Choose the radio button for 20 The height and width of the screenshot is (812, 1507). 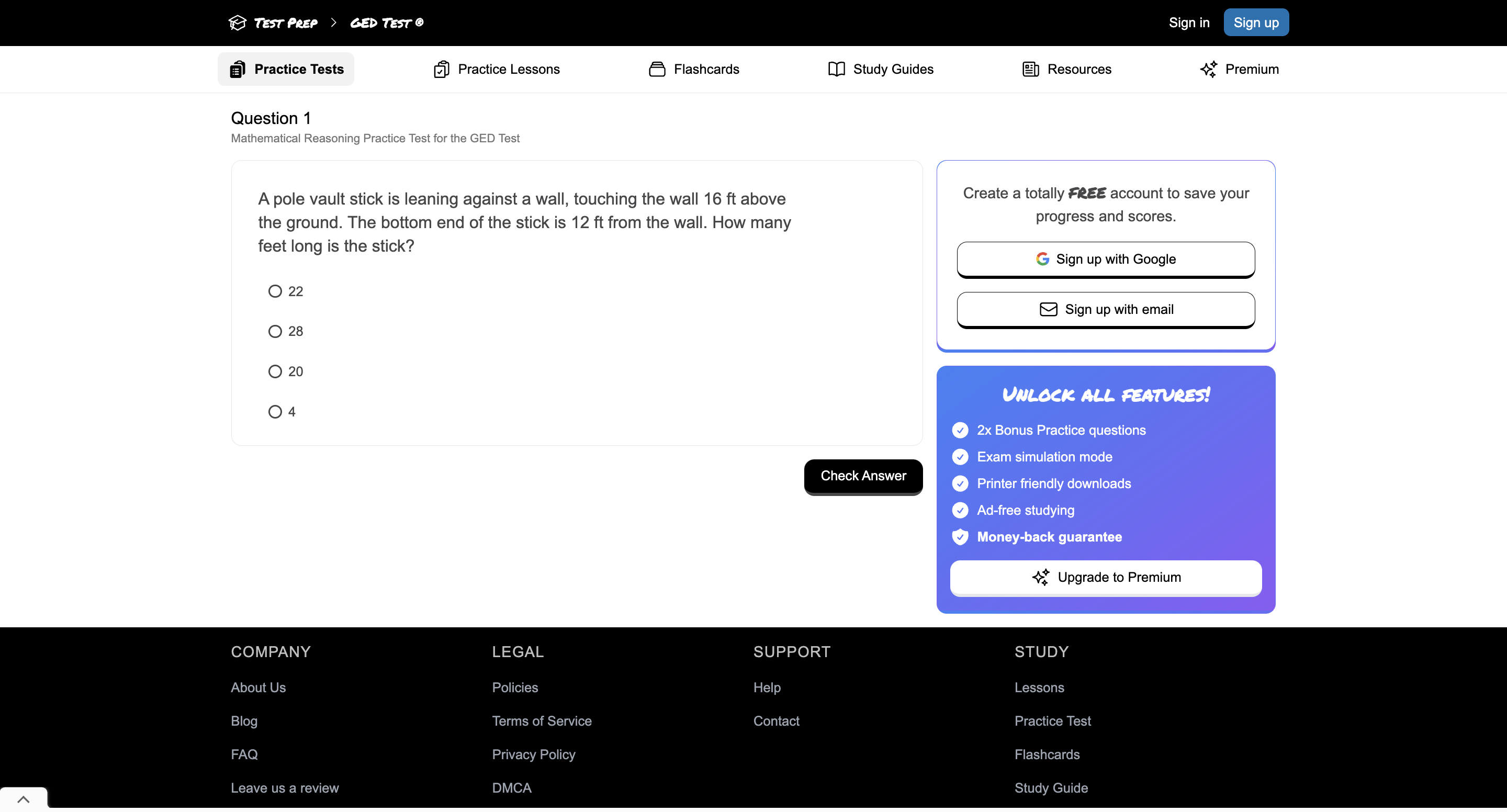[x=275, y=371]
